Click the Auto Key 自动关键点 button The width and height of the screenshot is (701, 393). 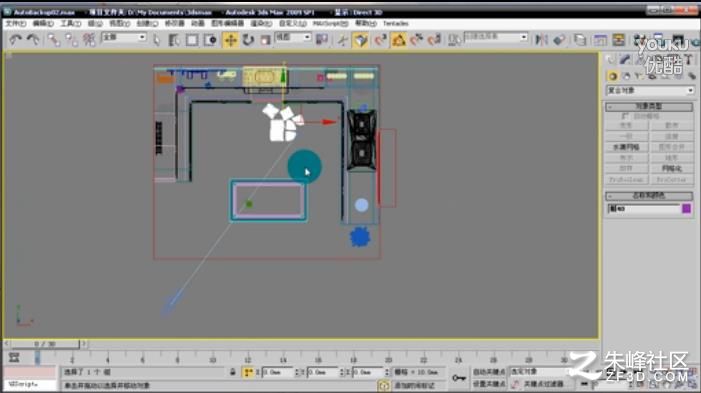(489, 372)
